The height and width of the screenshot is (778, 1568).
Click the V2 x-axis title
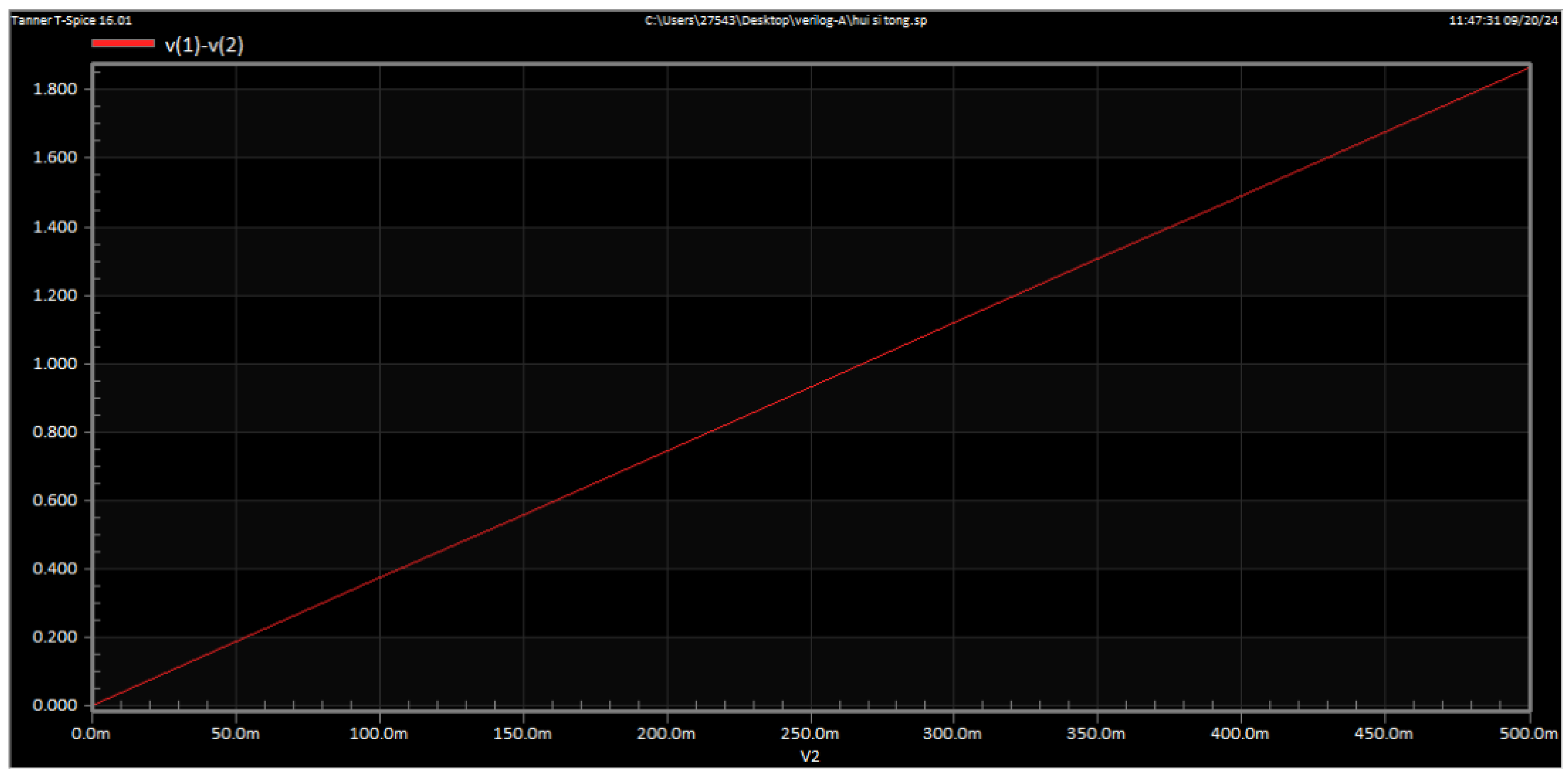[x=810, y=757]
